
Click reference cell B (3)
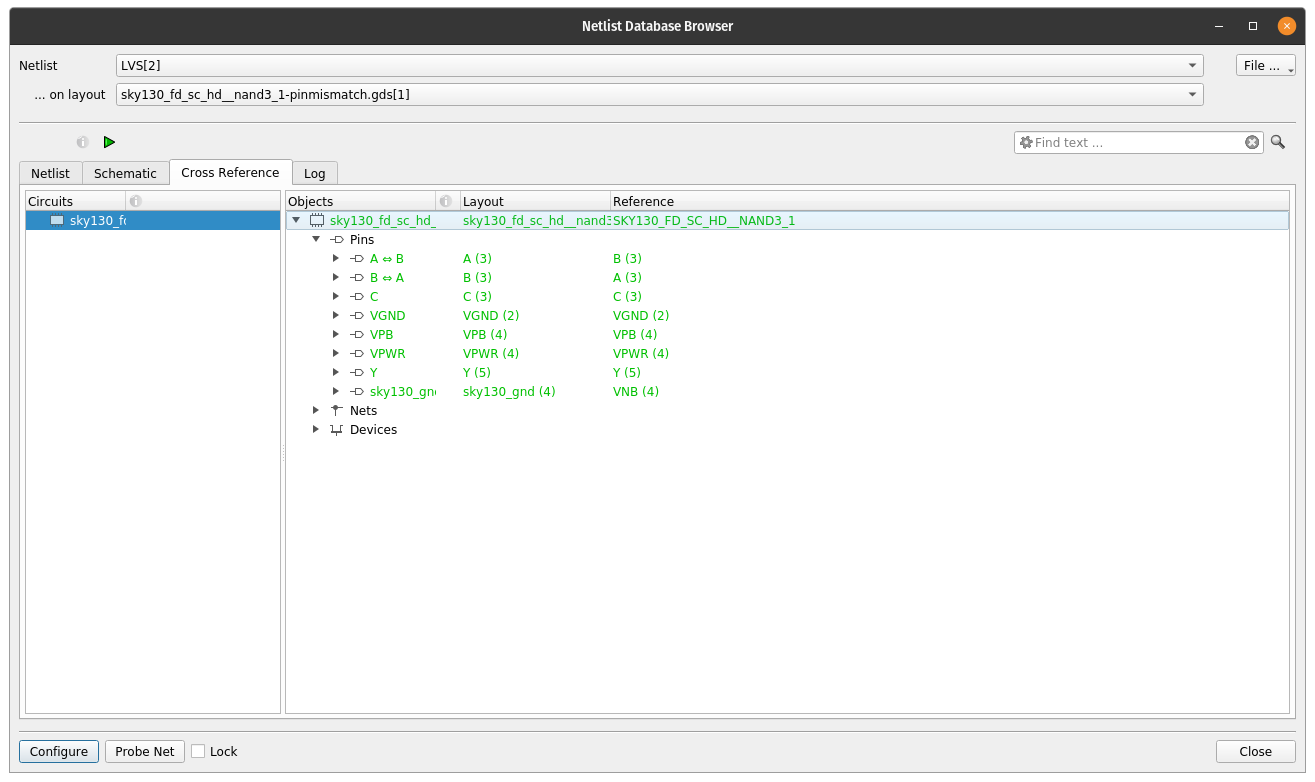[627, 259]
